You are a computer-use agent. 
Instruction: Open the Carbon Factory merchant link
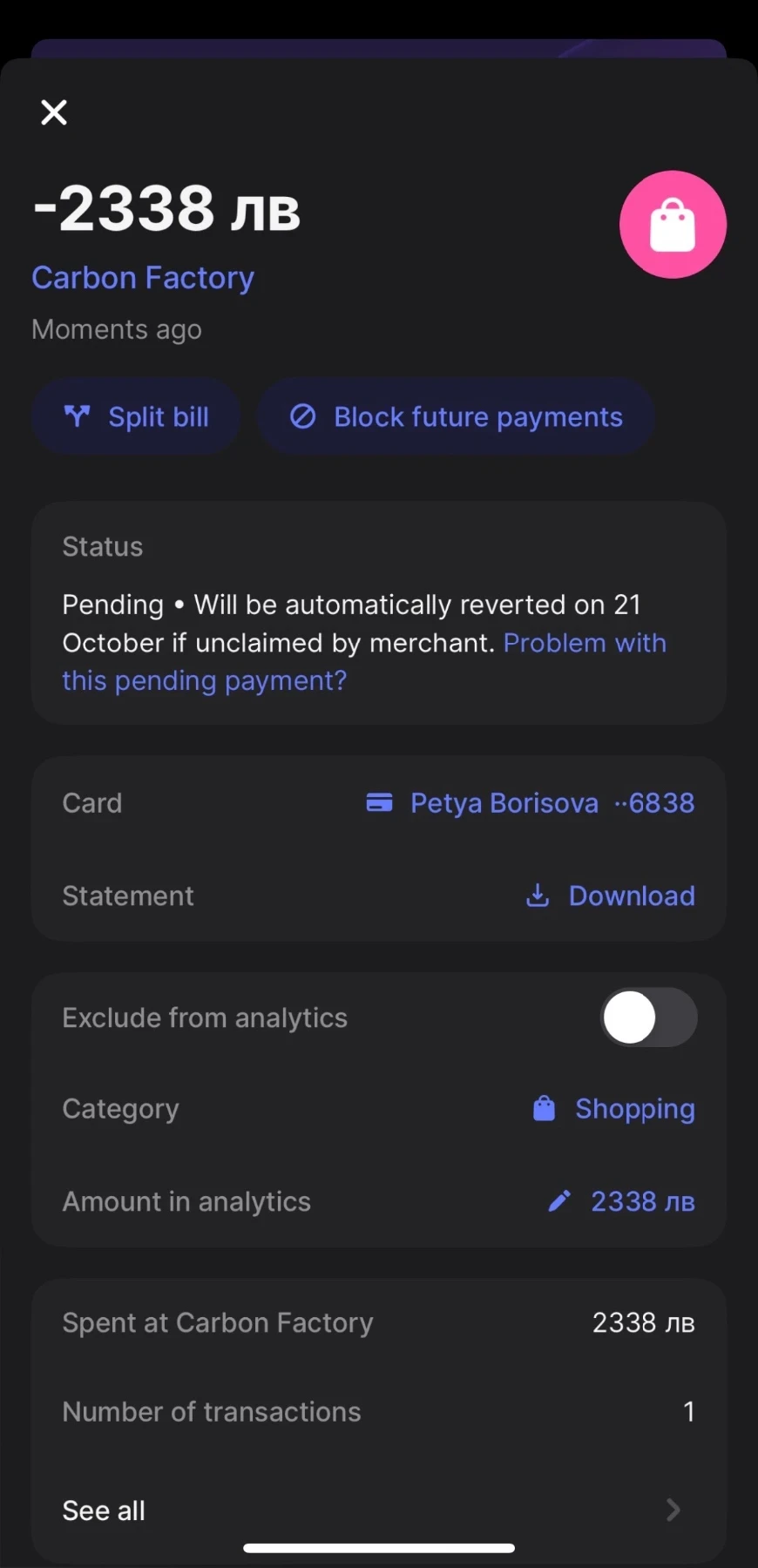coord(143,278)
